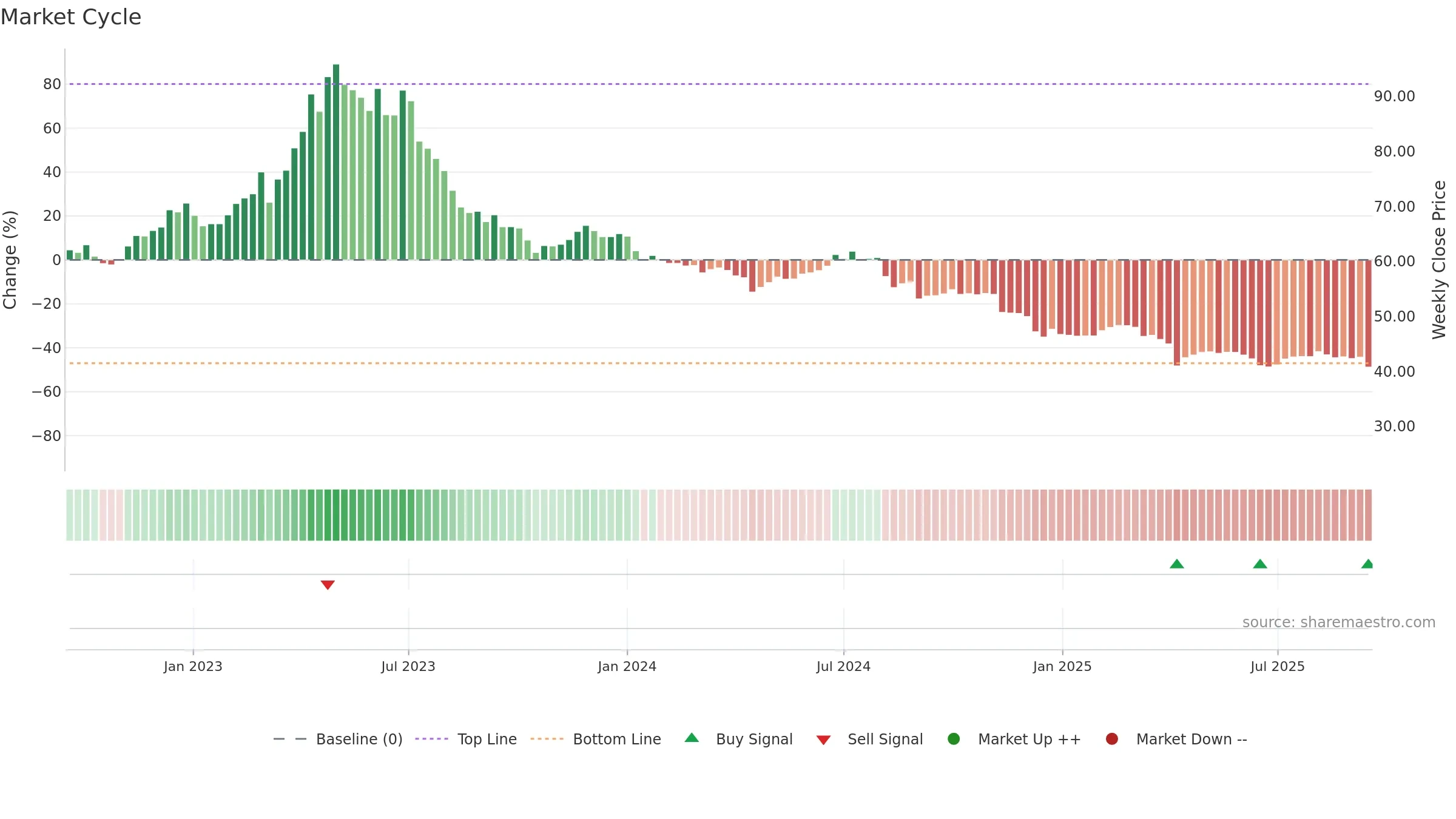
Task: Click the Jan 2025 x-axis label
Action: [x=1062, y=666]
